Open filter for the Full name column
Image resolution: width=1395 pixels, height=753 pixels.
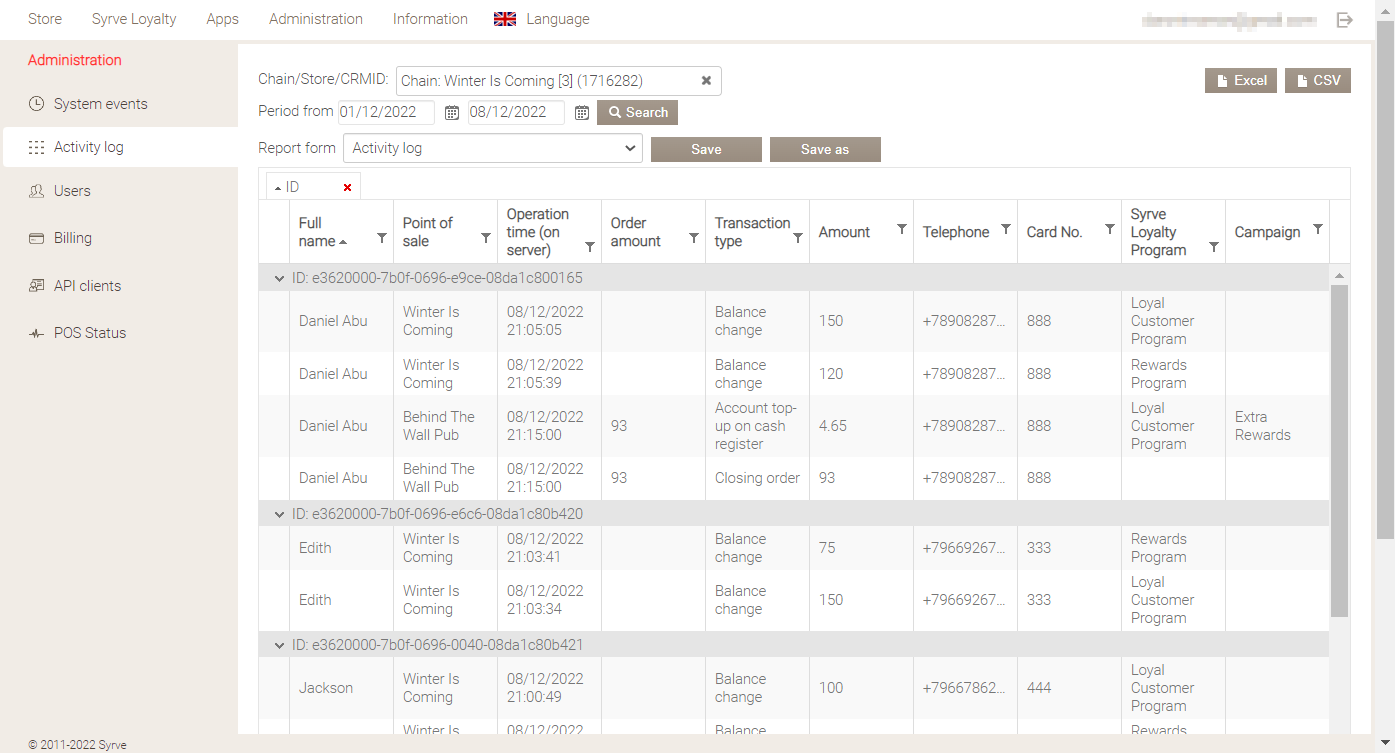(x=382, y=238)
